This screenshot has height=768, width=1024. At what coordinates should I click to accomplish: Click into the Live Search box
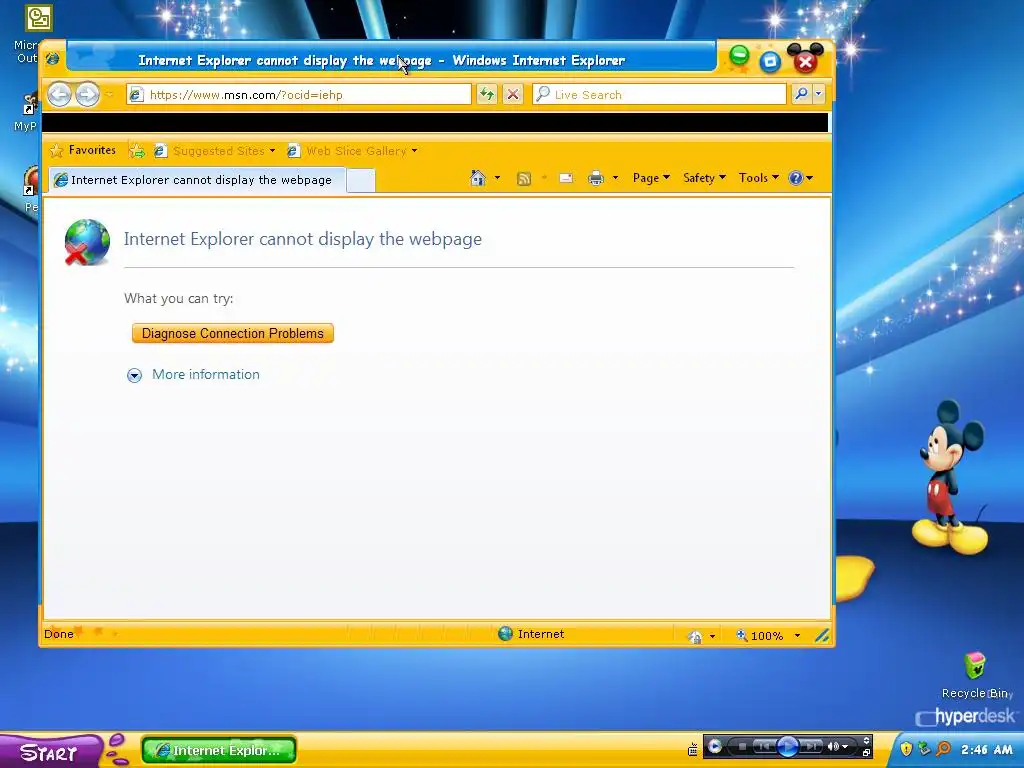click(660, 95)
